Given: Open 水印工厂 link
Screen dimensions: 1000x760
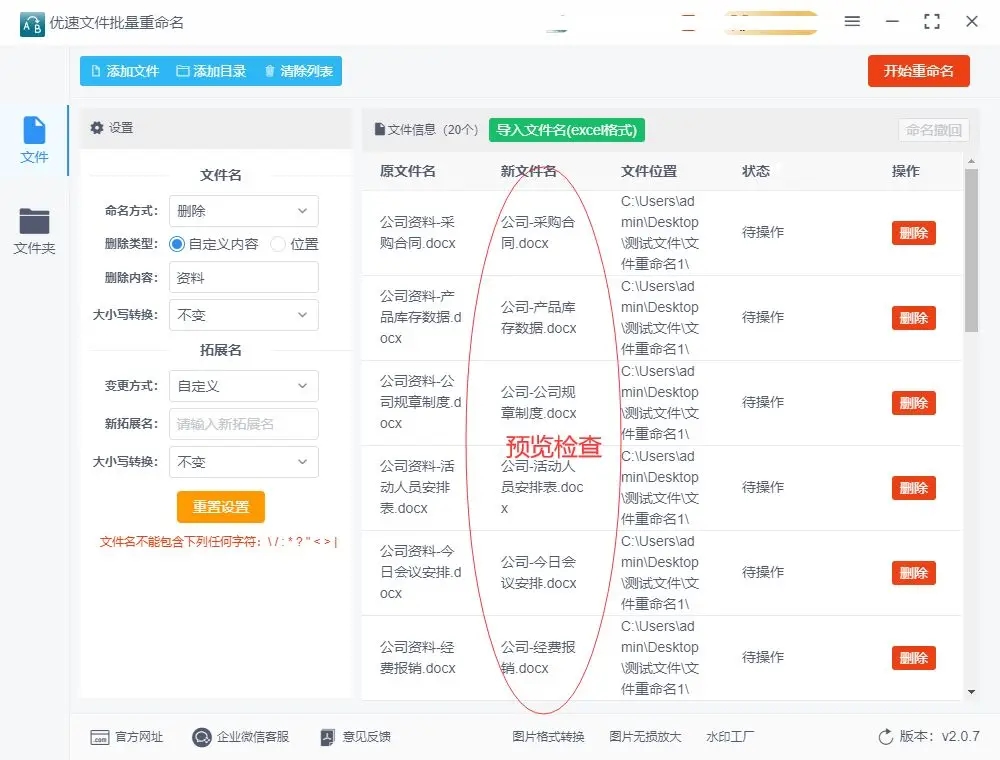Looking at the screenshot, I should pos(730,737).
